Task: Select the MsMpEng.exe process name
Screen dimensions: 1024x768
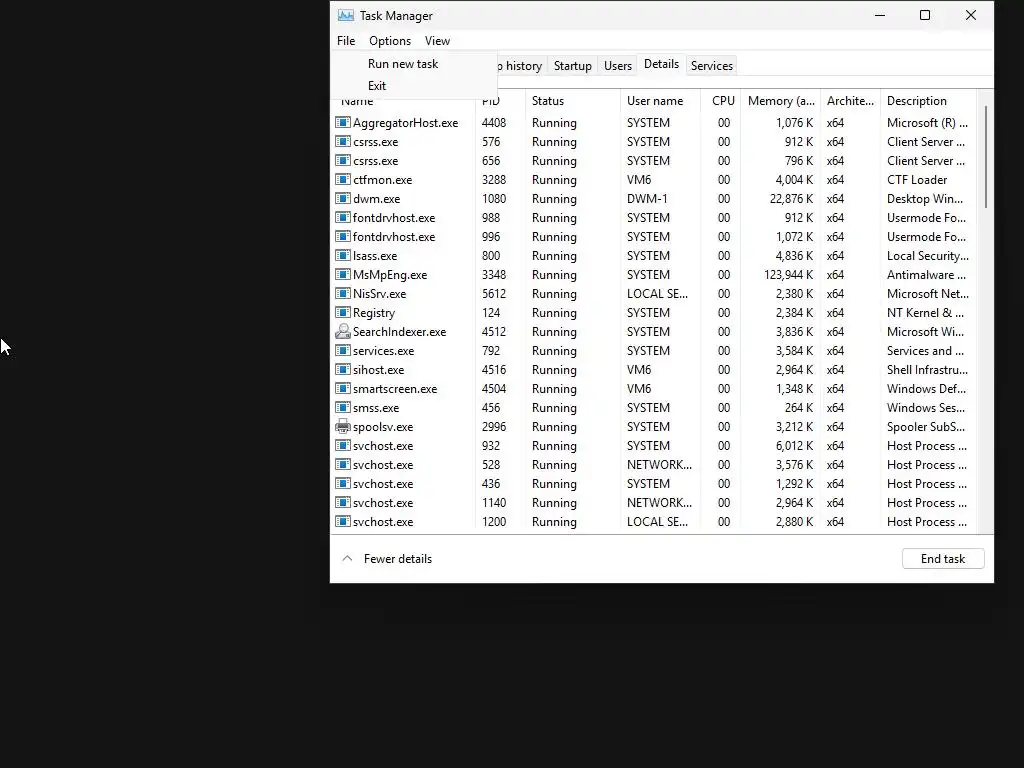Action: click(x=390, y=275)
